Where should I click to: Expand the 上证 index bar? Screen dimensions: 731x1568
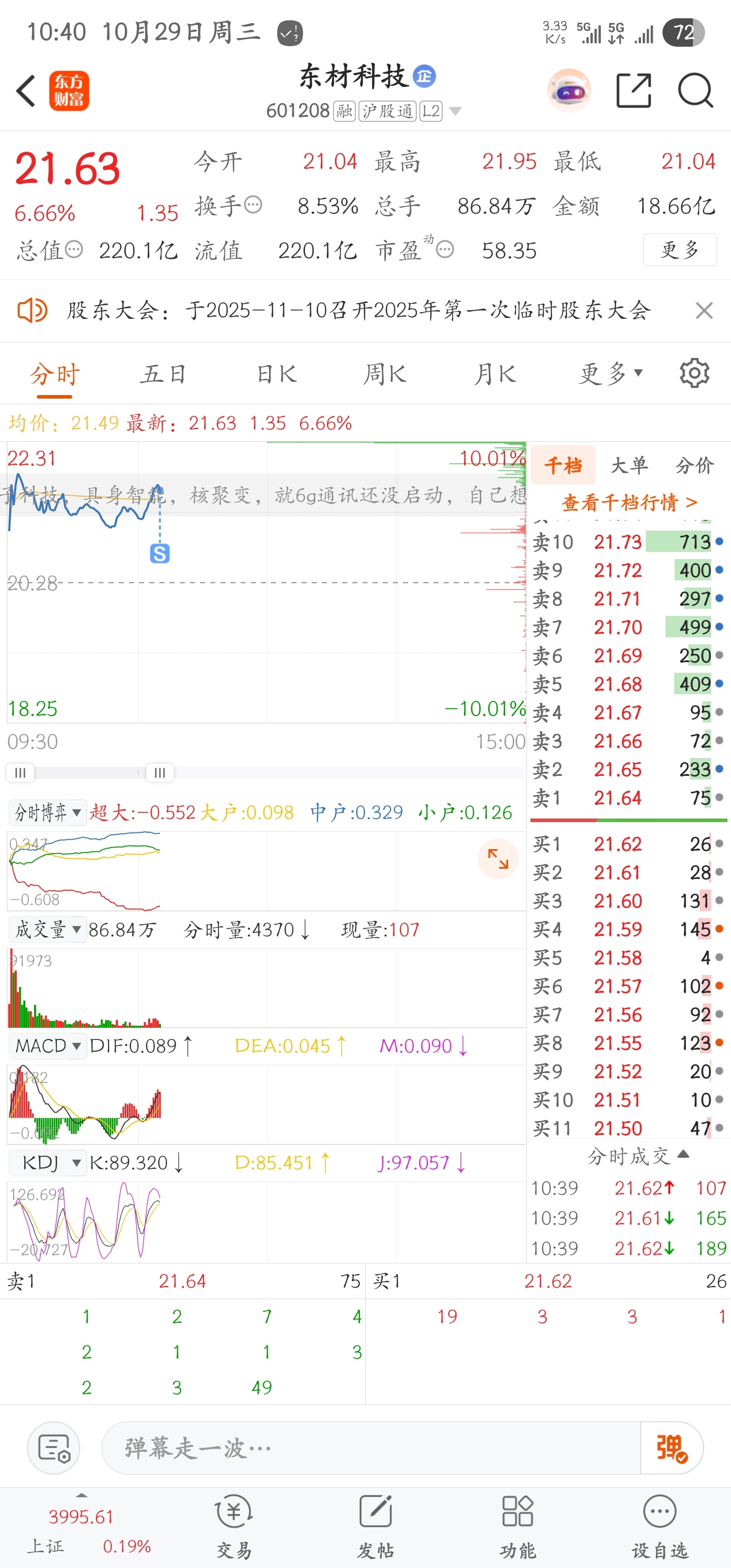[82, 1495]
